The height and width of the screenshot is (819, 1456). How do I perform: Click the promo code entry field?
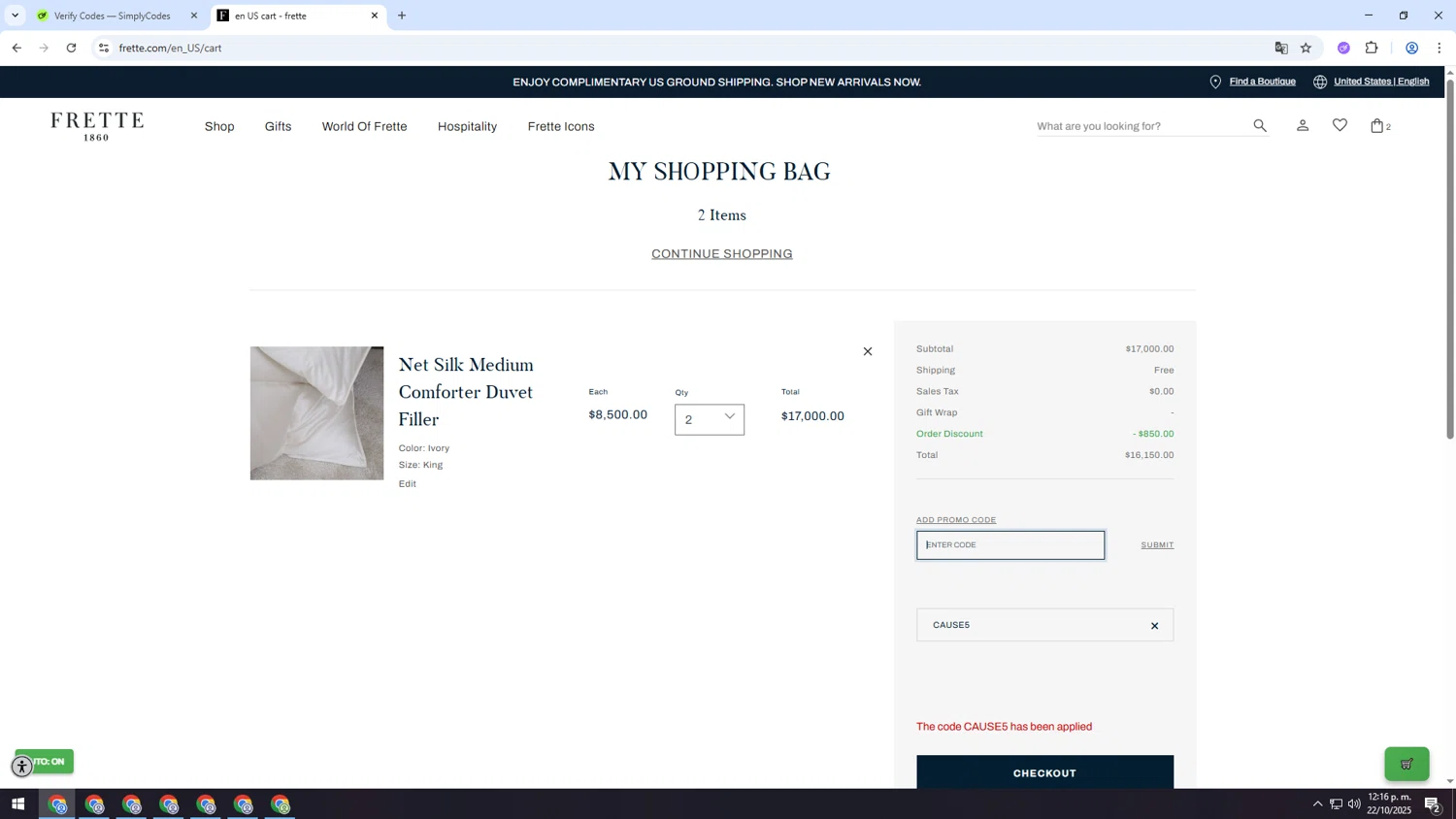pyautogui.click(x=1010, y=545)
